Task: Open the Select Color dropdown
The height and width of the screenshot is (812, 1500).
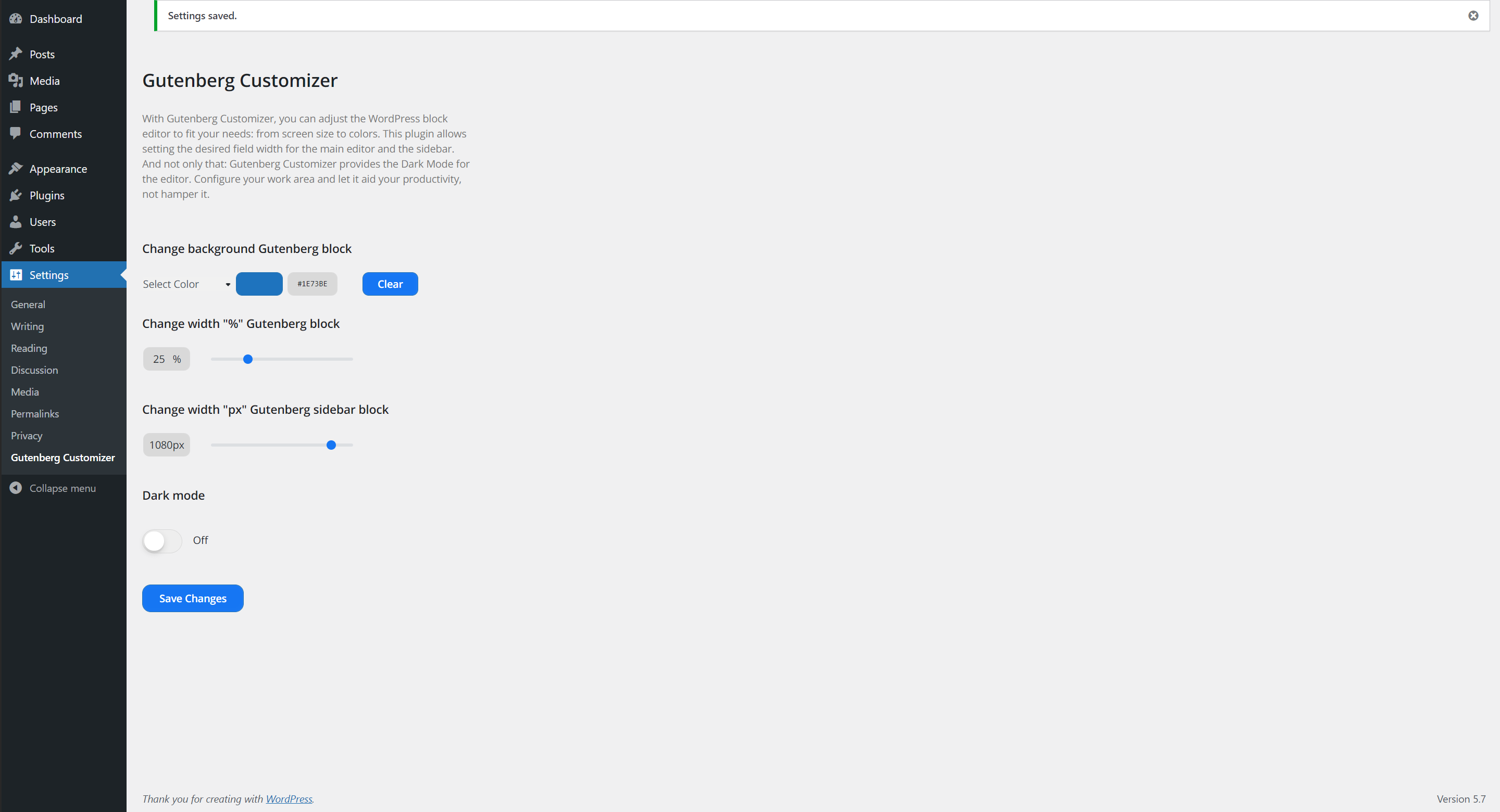Action: [186, 284]
